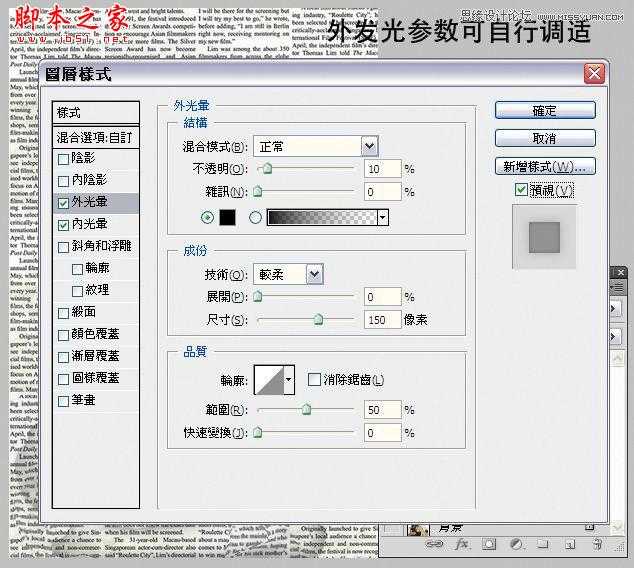Screen dimensions: 634x568
Task: Click the 展開 value field
Action: [x=383, y=297]
